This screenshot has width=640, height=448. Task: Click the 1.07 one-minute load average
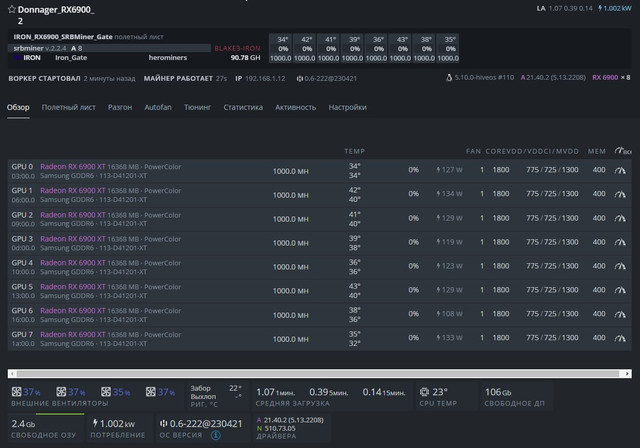tap(275, 392)
